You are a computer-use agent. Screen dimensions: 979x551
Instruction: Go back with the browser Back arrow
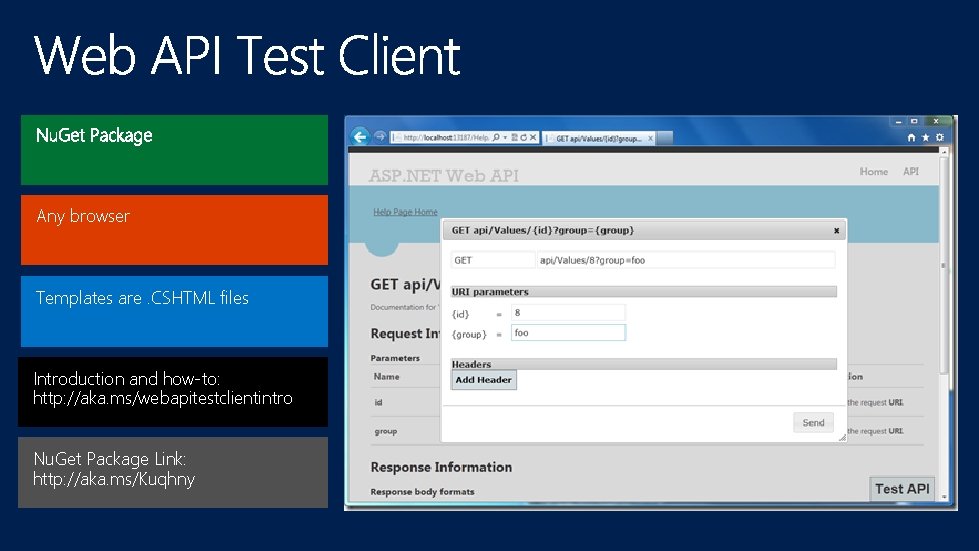pyautogui.click(x=360, y=136)
